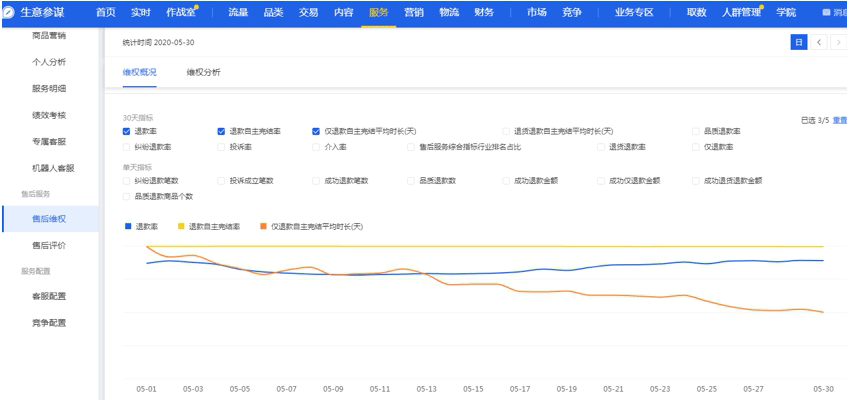Image resolution: width=847 pixels, height=411 pixels.
Task: Click the 重置 reset link
Action: point(839,120)
